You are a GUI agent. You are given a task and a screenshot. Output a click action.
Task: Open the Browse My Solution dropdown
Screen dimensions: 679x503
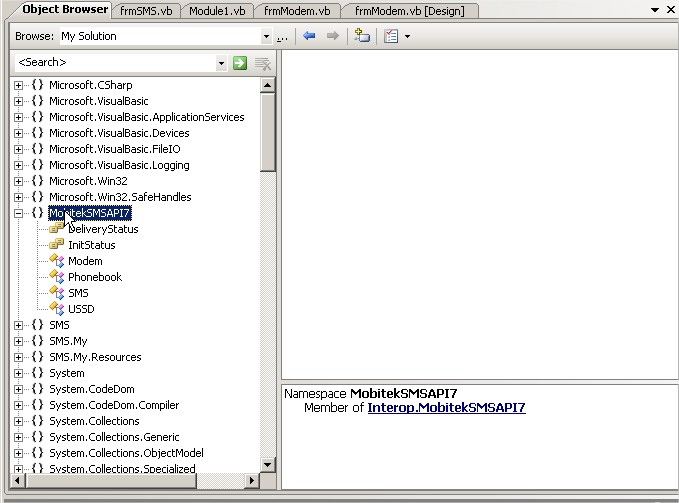tap(266, 37)
